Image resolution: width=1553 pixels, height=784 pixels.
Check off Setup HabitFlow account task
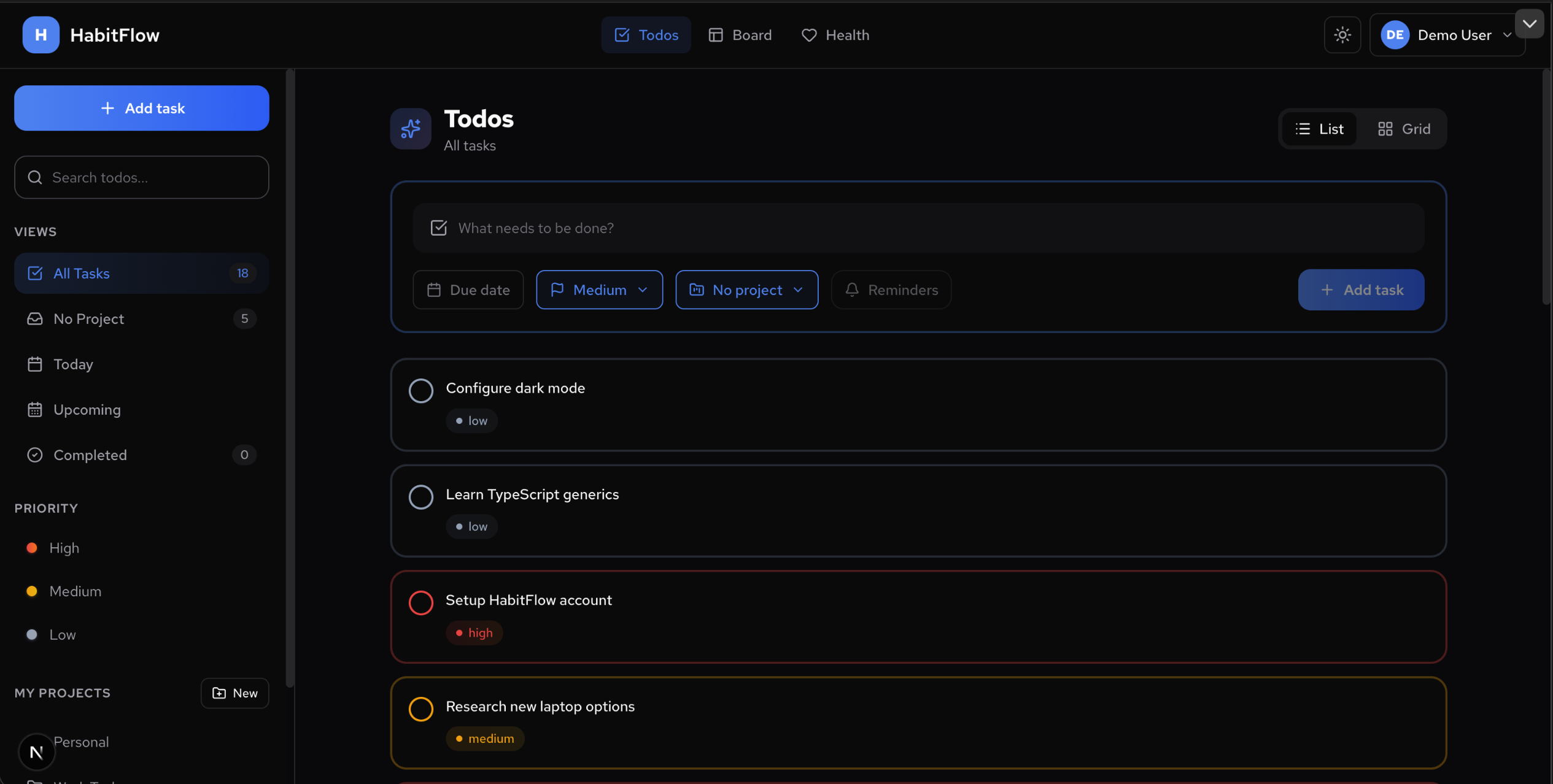pos(421,602)
